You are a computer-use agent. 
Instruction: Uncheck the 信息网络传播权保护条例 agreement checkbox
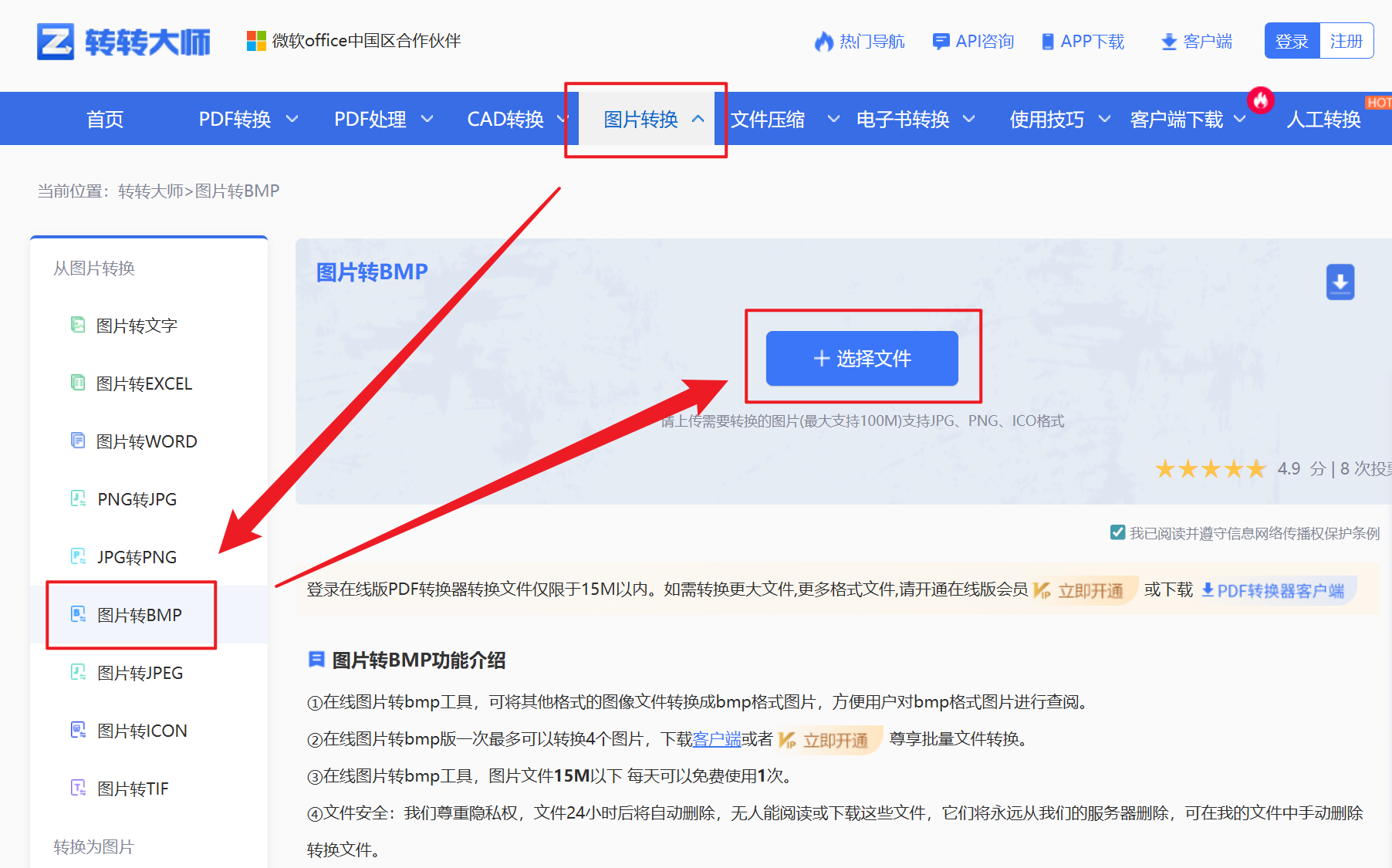point(1118,532)
